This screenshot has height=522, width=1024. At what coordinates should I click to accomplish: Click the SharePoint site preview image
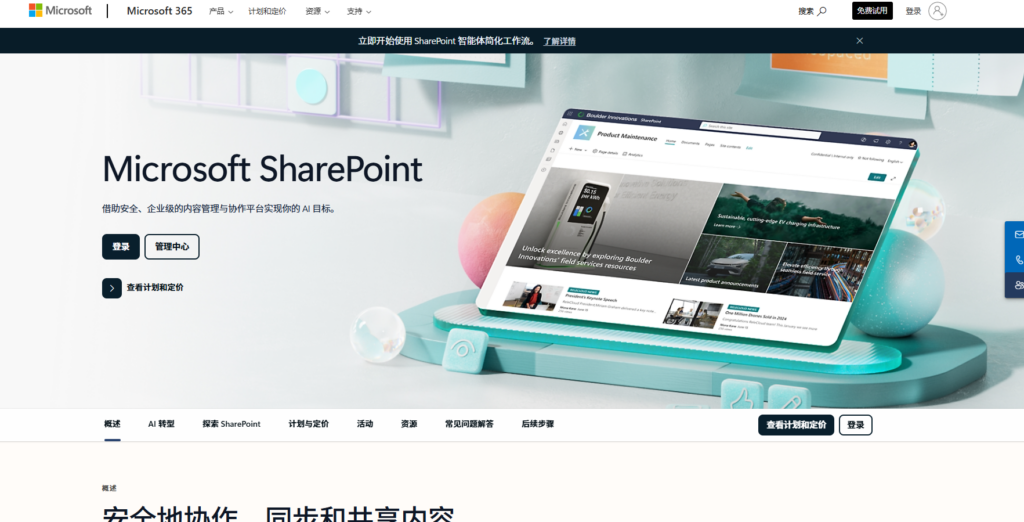(x=697, y=227)
